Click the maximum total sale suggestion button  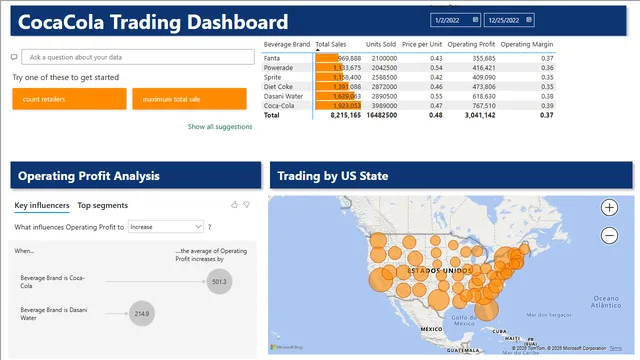(x=189, y=99)
